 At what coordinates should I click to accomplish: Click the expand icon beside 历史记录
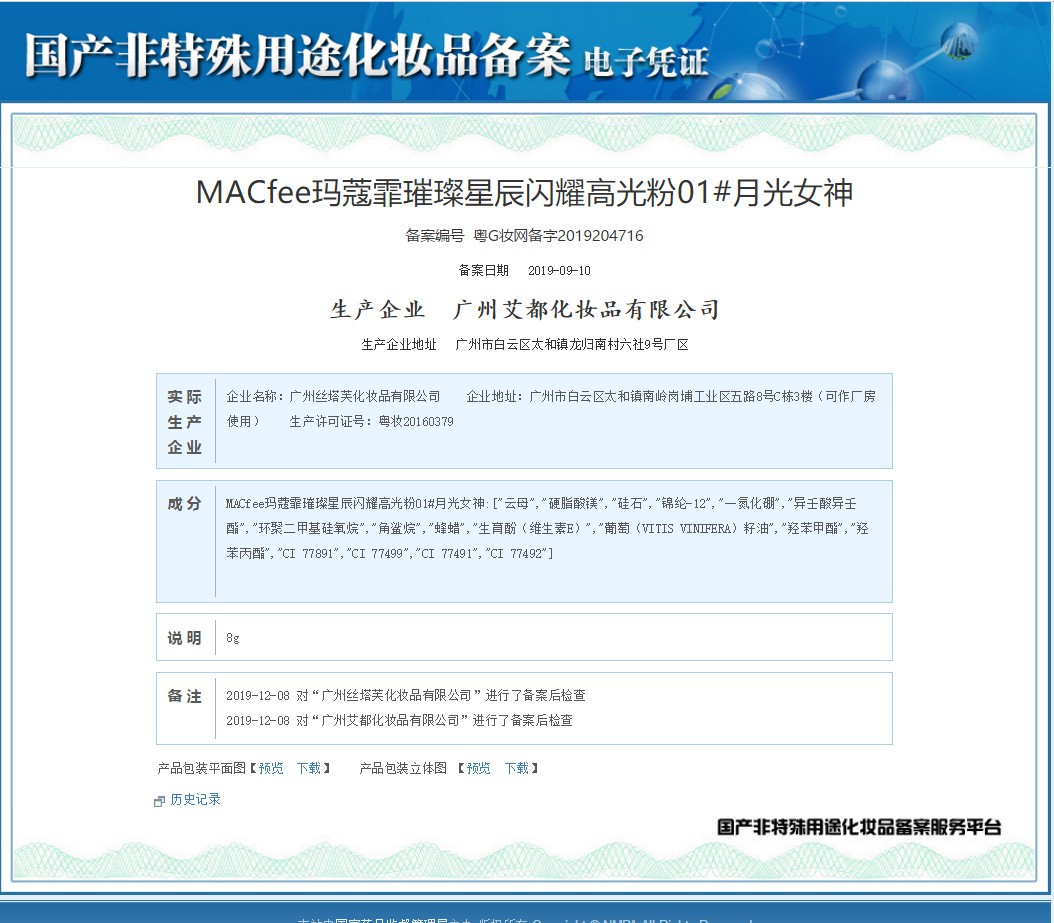[159, 801]
